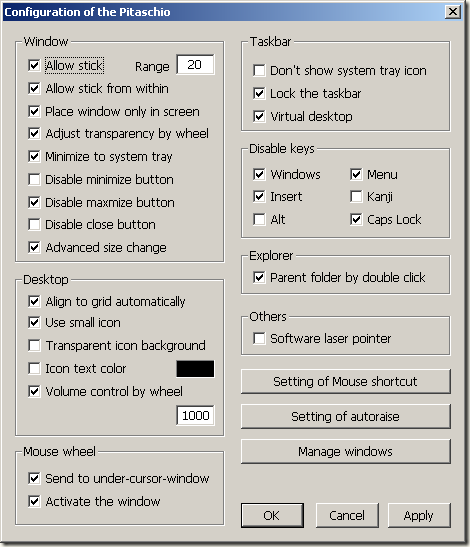470x547 pixels.
Task: Click the Range input field
Action: [x=195, y=65]
